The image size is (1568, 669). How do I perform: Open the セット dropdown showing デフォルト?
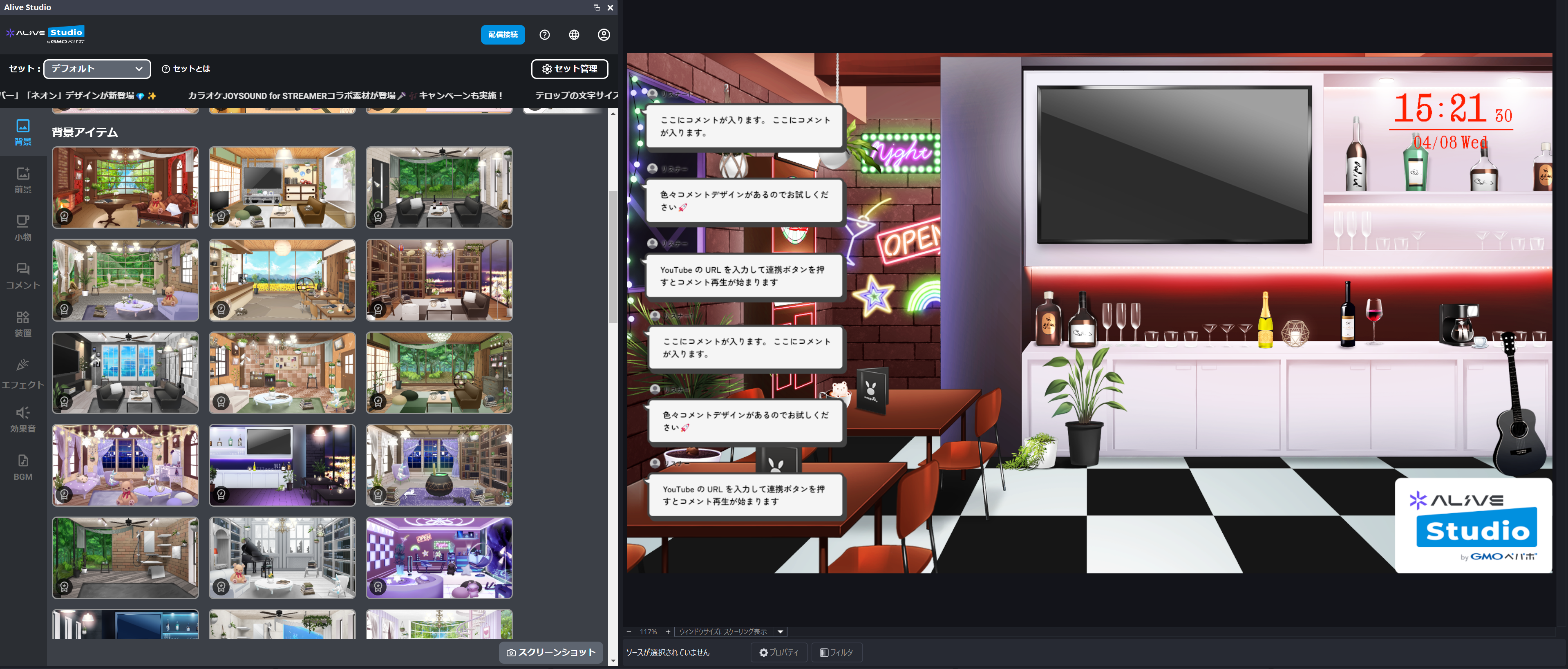pos(97,69)
